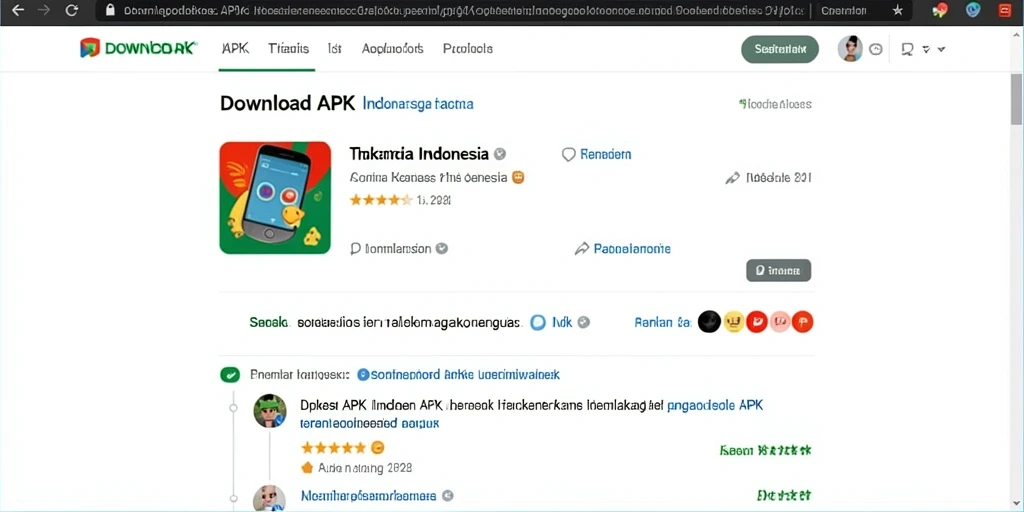Click the star rating under the app title
Image resolution: width=1024 pixels, height=512 pixels.
[x=381, y=200]
